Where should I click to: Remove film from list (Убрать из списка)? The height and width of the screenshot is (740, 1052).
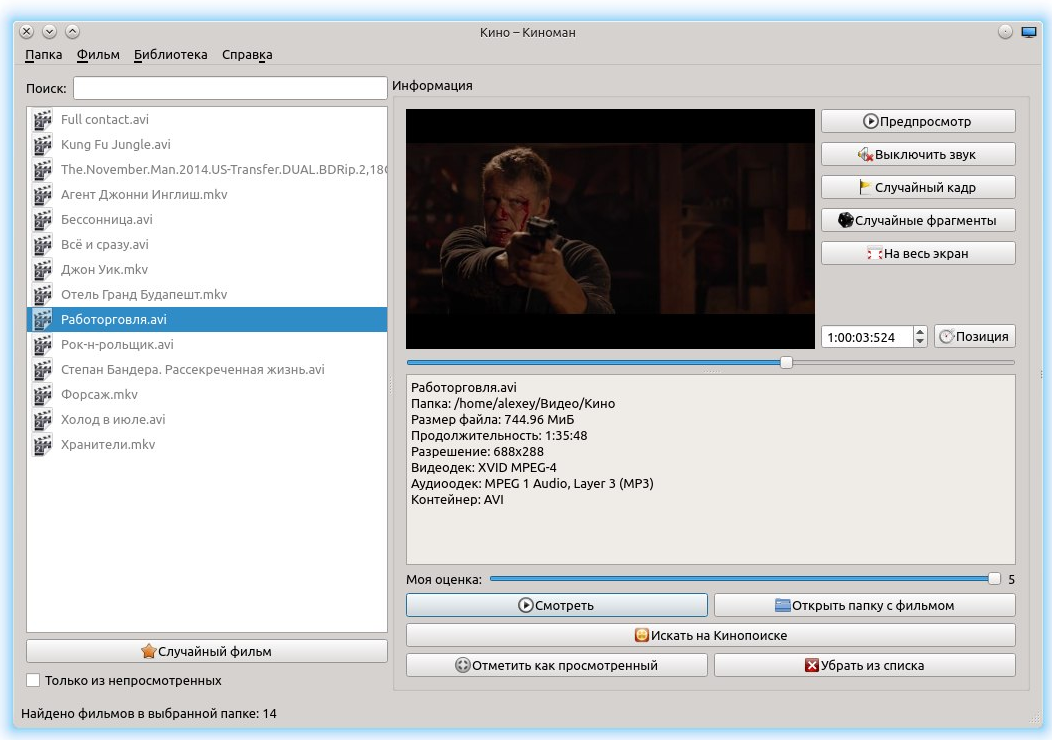(x=864, y=666)
